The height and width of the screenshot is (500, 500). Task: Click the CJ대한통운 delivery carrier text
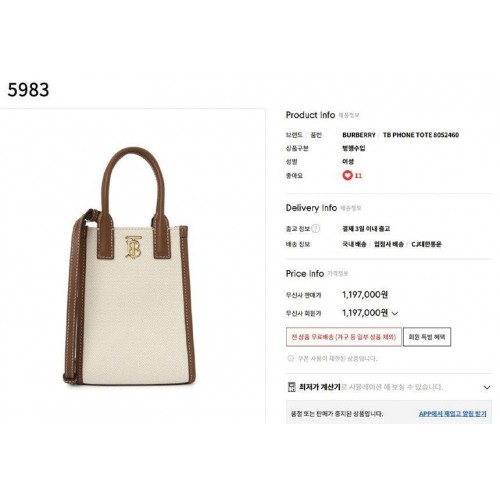point(426,244)
